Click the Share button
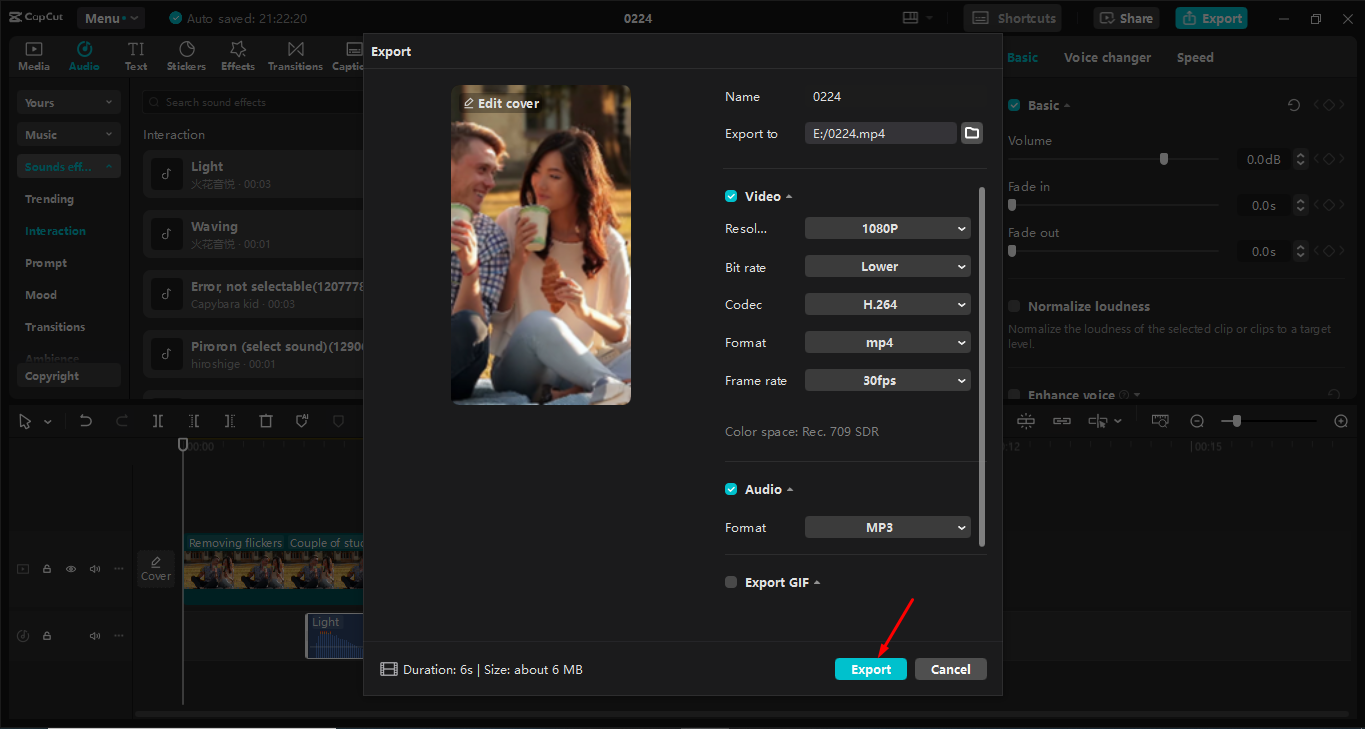1365x729 pixels. pos(1126,18)
